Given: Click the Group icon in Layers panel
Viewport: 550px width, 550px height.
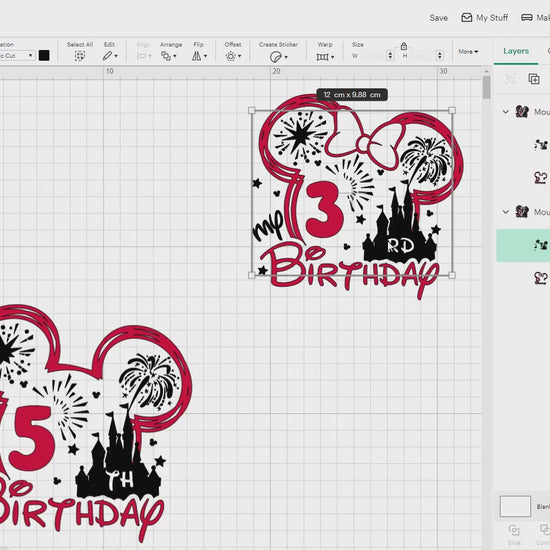Looking at the screenshot, I should click(510, 79).
